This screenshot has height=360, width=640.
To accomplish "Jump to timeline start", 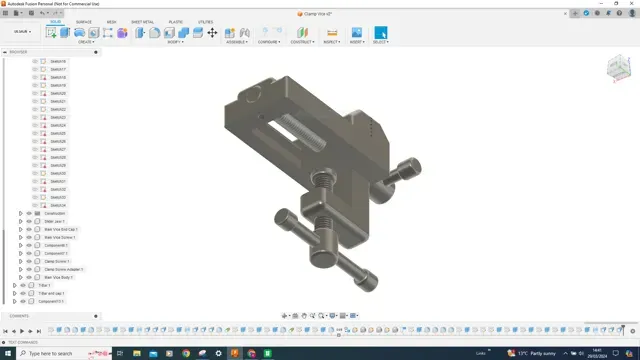I will tap(5, 331).
